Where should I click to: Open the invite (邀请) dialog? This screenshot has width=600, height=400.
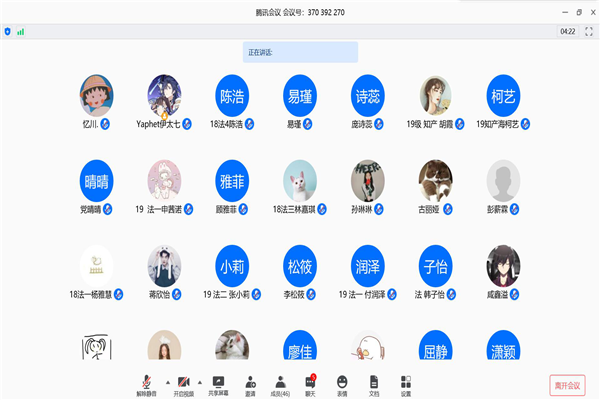(250, 383)
